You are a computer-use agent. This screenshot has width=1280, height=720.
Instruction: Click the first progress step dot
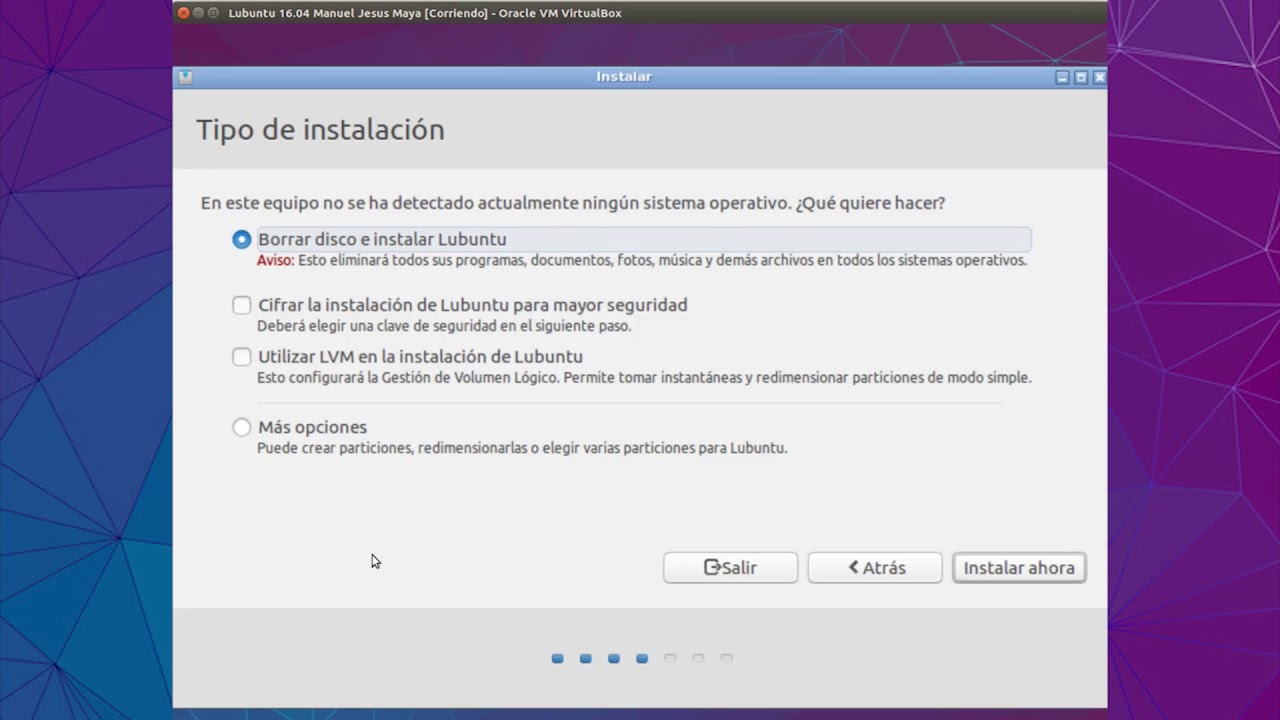click(x=558, y=658)
